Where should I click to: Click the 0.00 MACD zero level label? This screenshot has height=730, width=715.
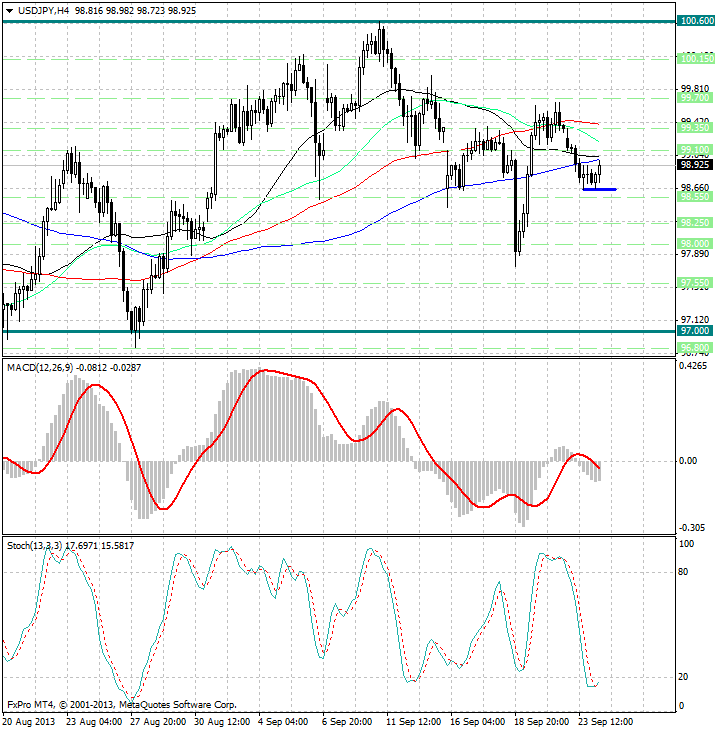688,461
